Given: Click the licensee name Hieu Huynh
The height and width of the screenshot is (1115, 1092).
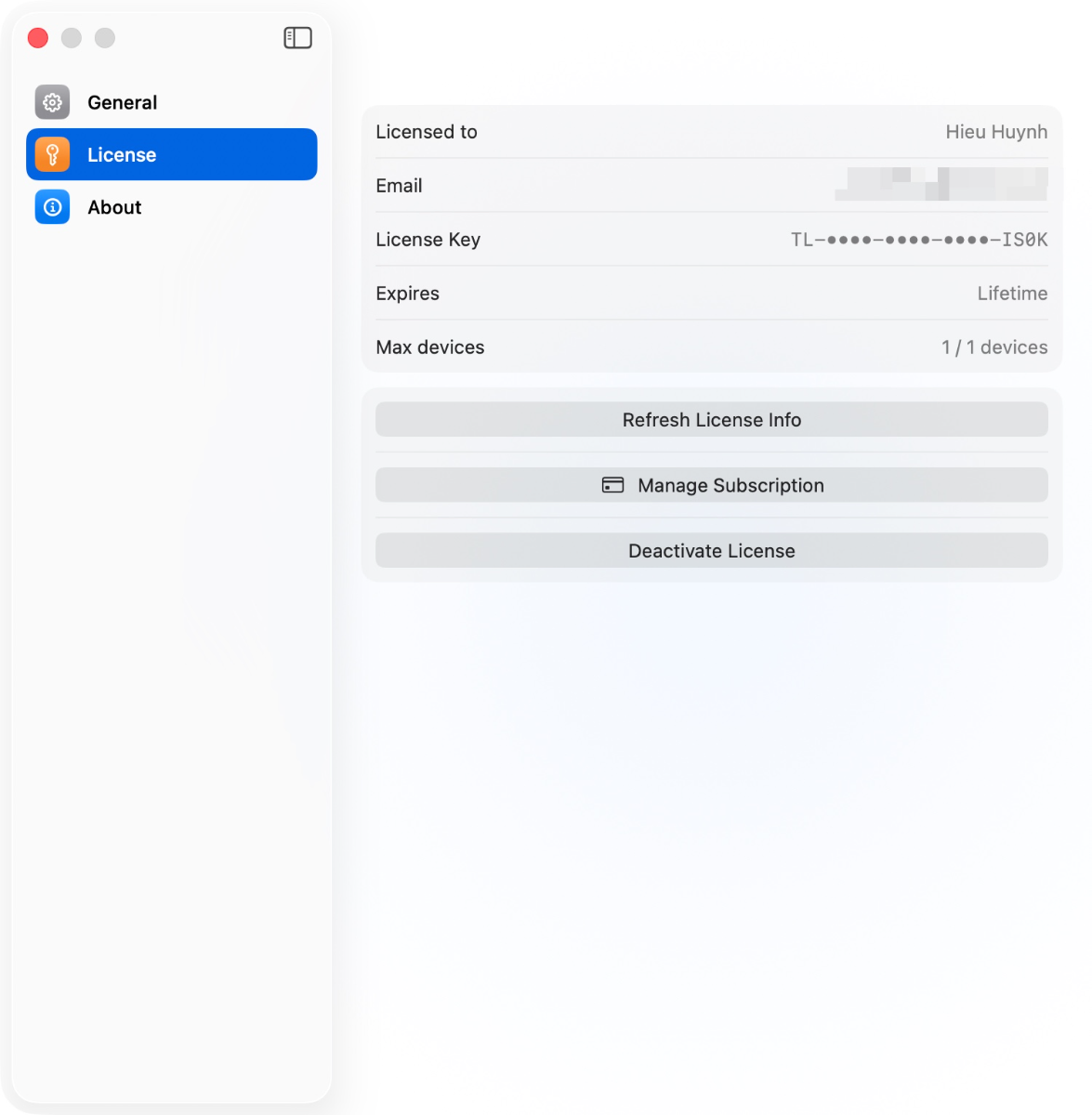Looking at the screenshot, I should click(996, 132).
